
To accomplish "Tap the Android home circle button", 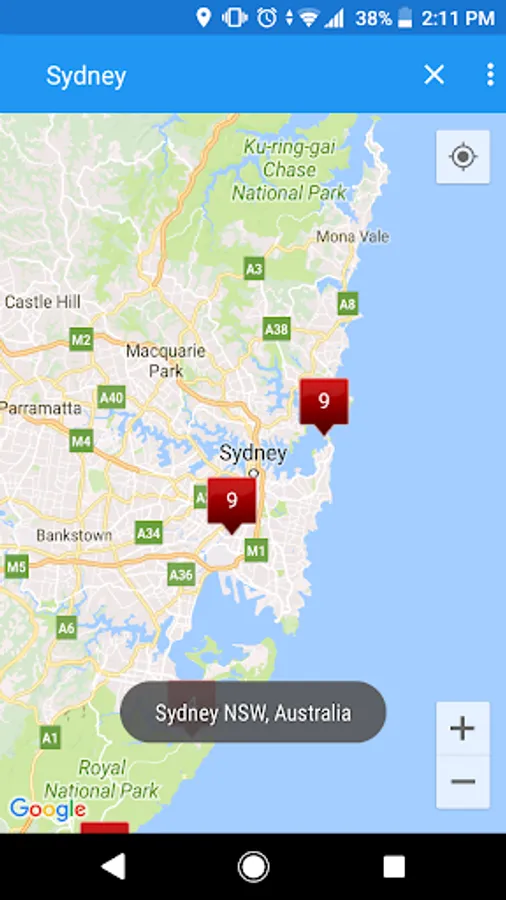I will click(253, 867).
